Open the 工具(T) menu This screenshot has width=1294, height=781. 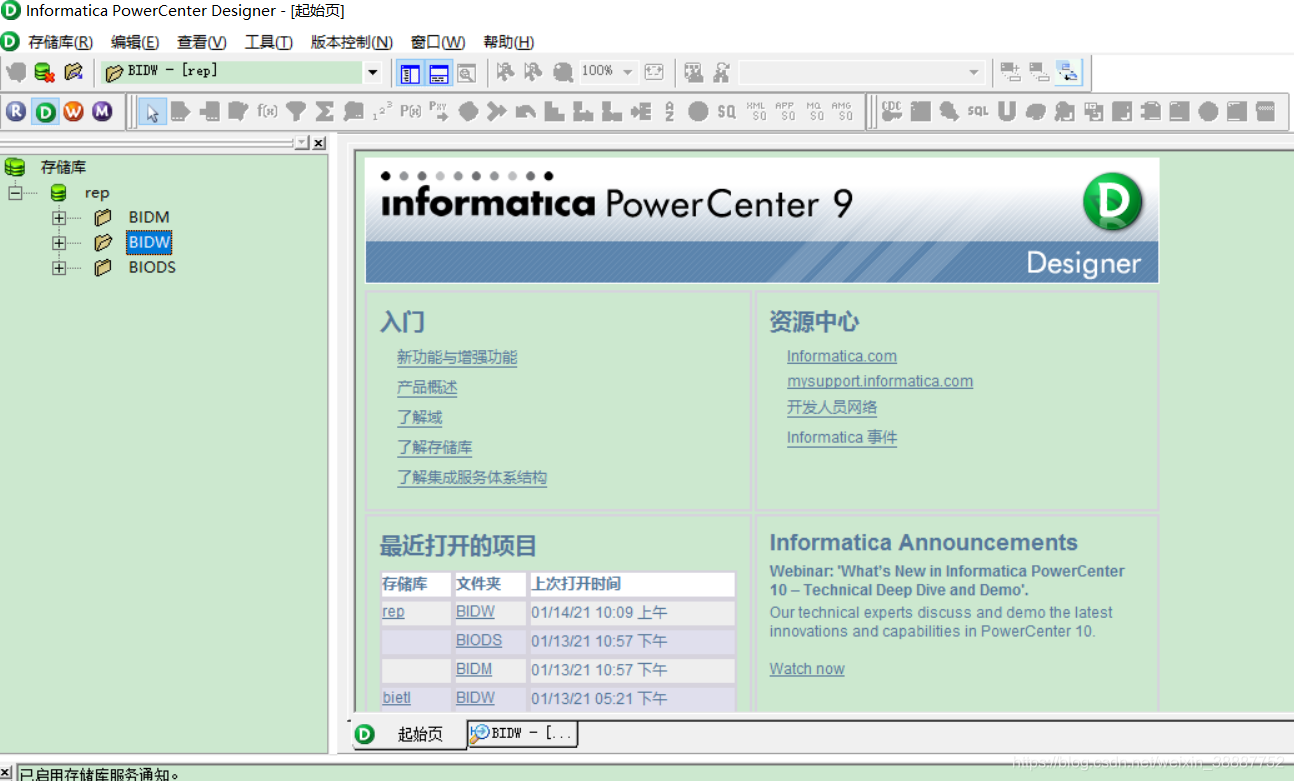[269, 42]
